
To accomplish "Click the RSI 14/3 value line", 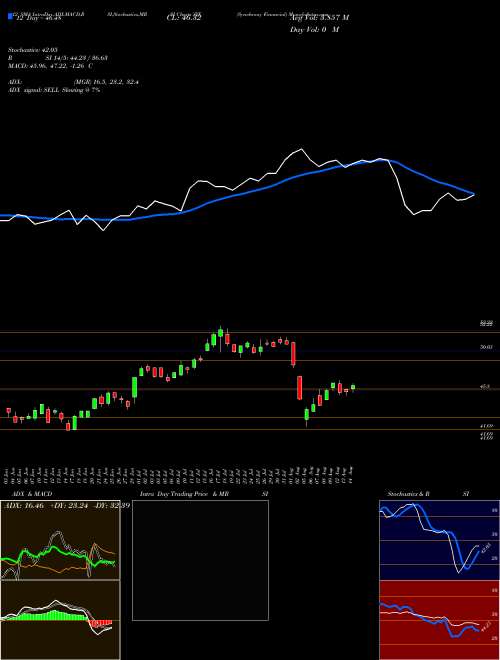I will (58, 58).
